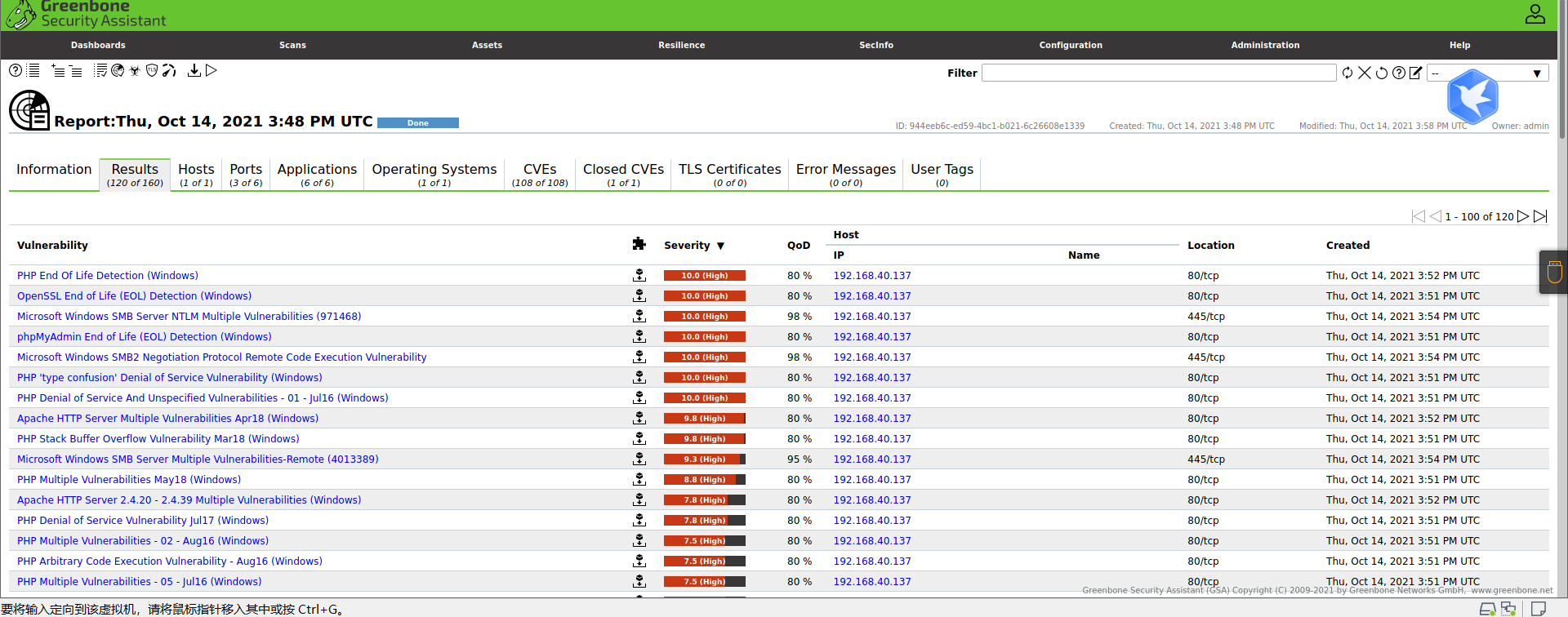Switch to the Error Messages tab
The height and width of the screenshot is (617, 1568).
tap(846, 175)
